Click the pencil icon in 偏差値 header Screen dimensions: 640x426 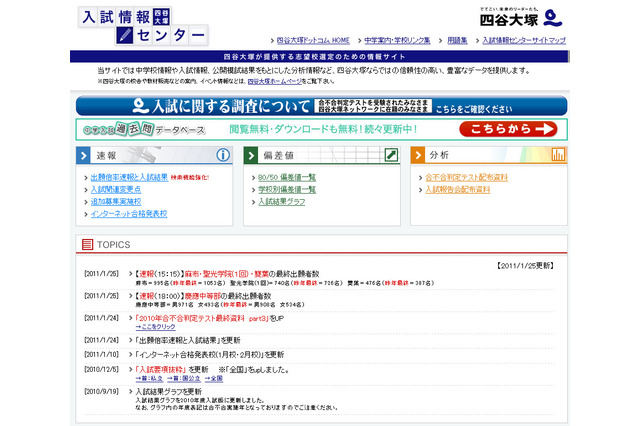pyautogui.click(x=391, y=155)
